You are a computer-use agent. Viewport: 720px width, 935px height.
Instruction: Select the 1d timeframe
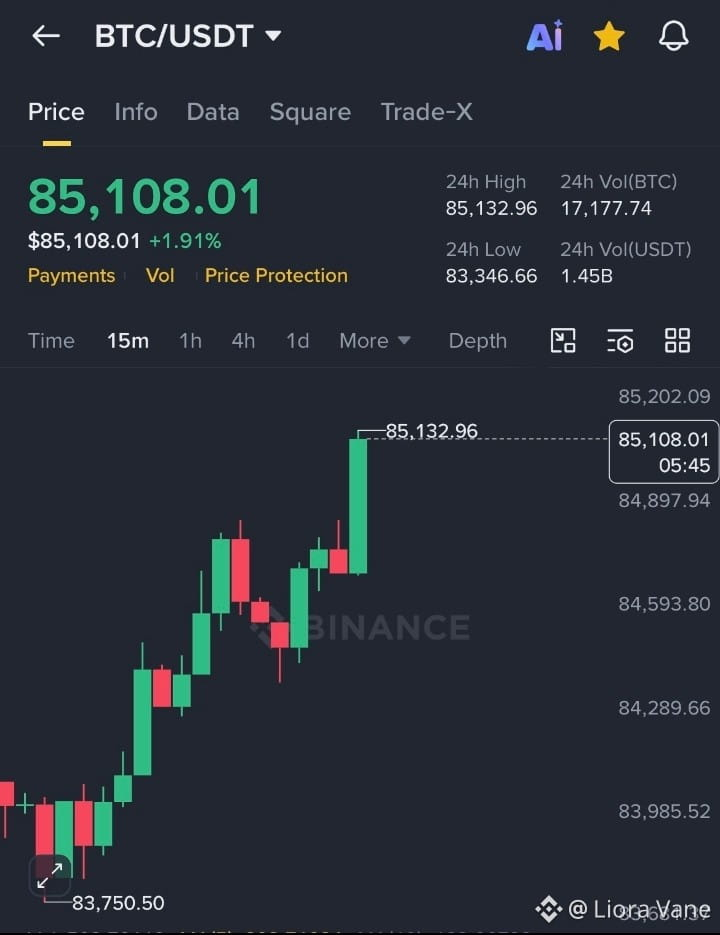(x=298, y=340)
